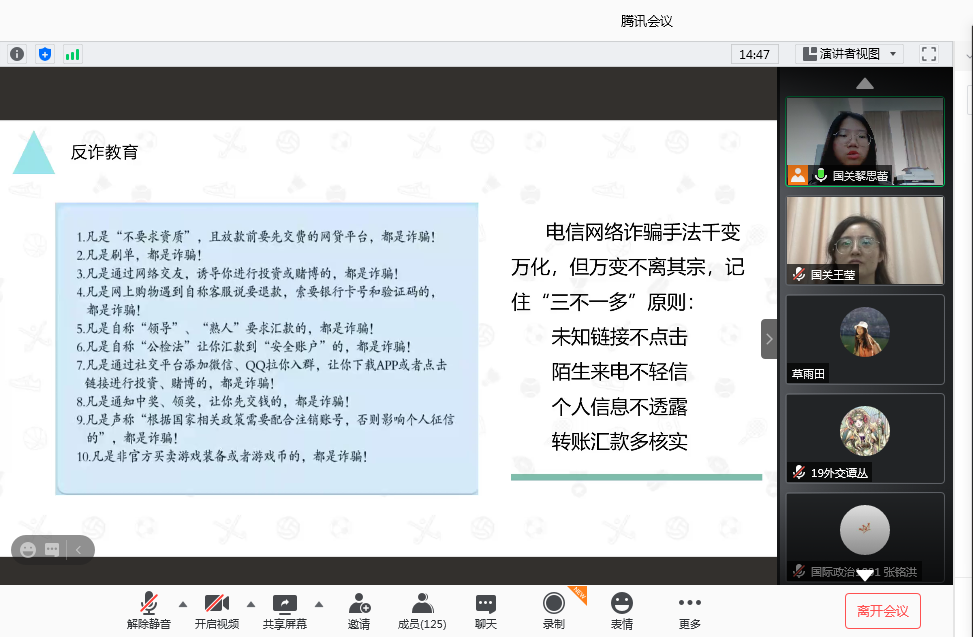Click the 离开会议 leave meeting button
This screenshot has width=973, height=637.
pyautogui.click(x=882, y=611)
